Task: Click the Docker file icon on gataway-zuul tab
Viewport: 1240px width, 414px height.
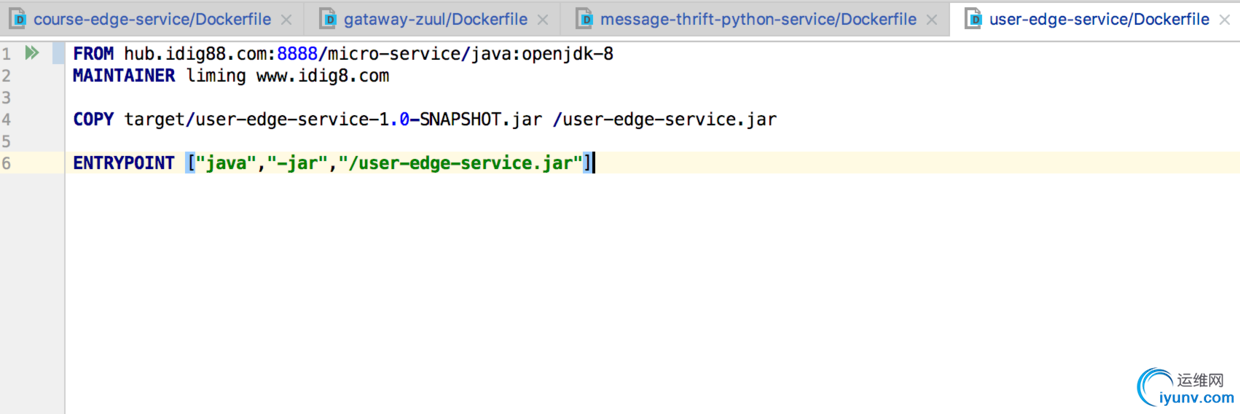Action: pos(328,19)
